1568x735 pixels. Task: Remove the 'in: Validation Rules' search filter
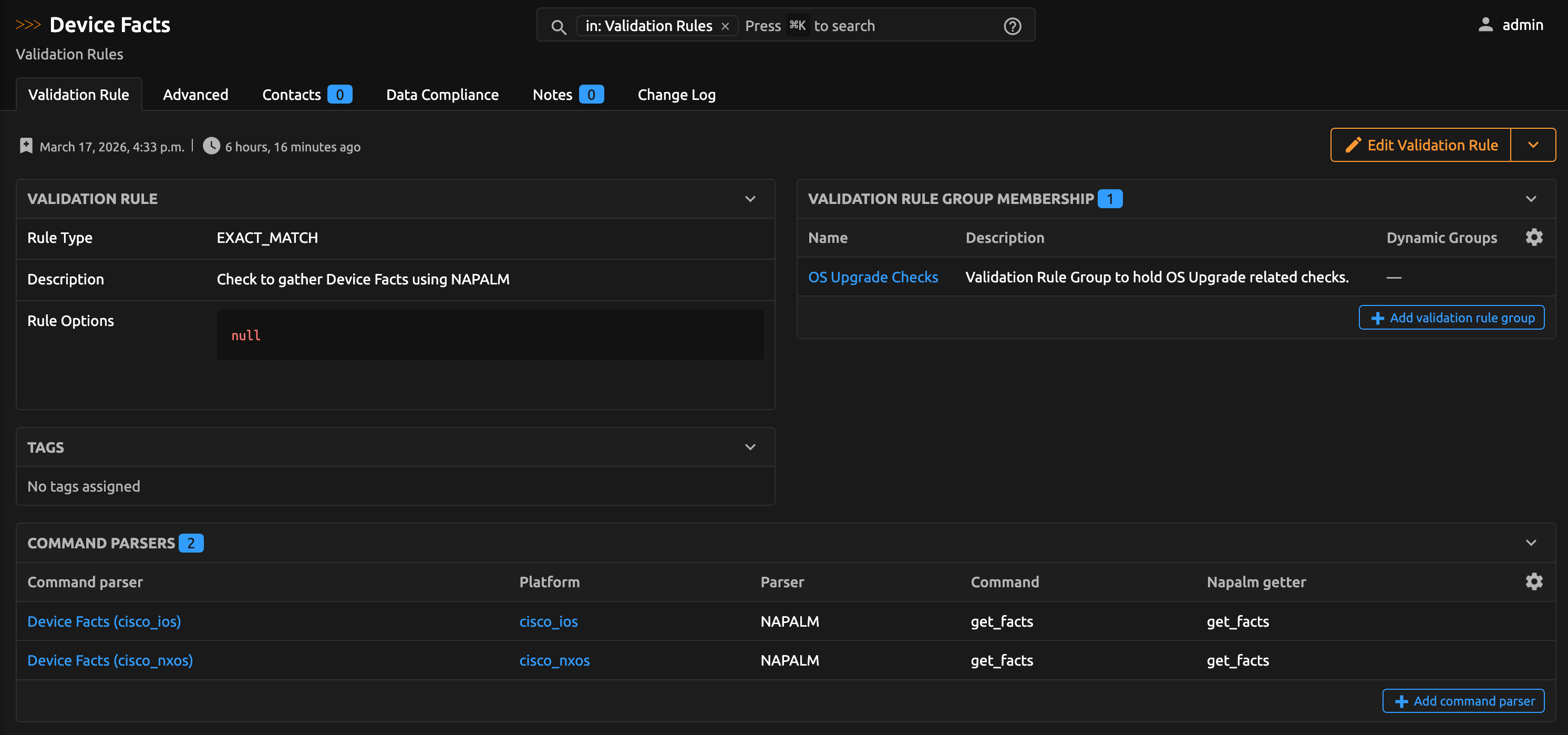coord(725,26)
